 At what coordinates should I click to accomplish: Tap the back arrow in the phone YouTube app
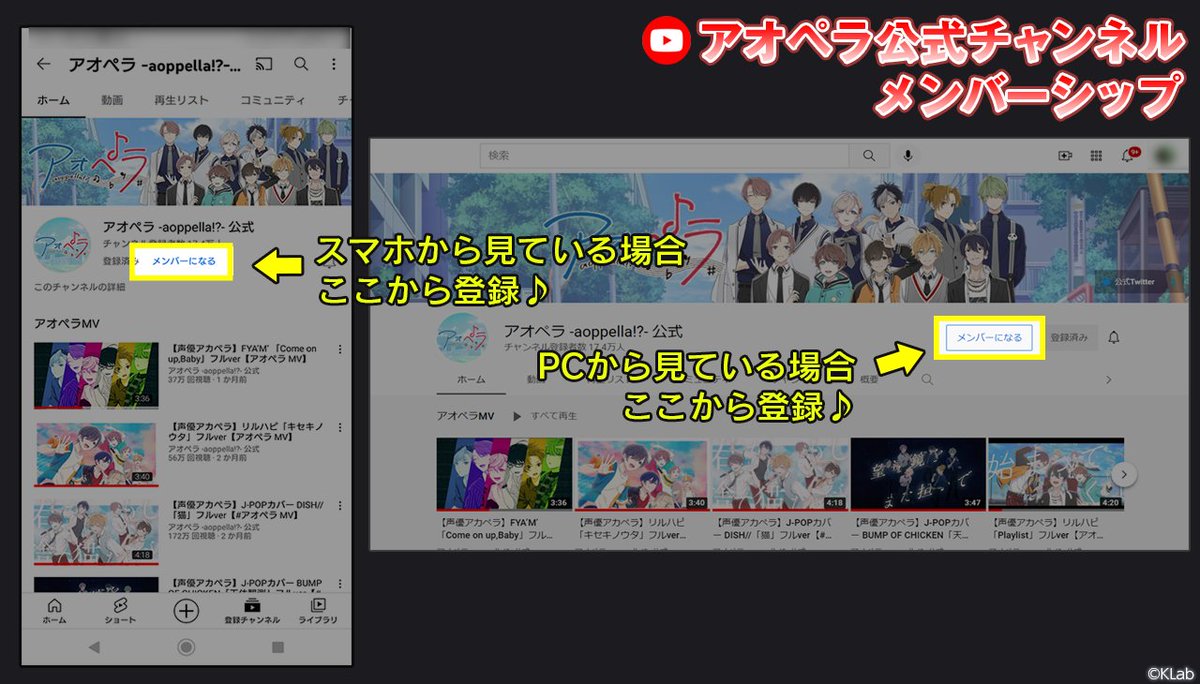click(x=43, y=64)
